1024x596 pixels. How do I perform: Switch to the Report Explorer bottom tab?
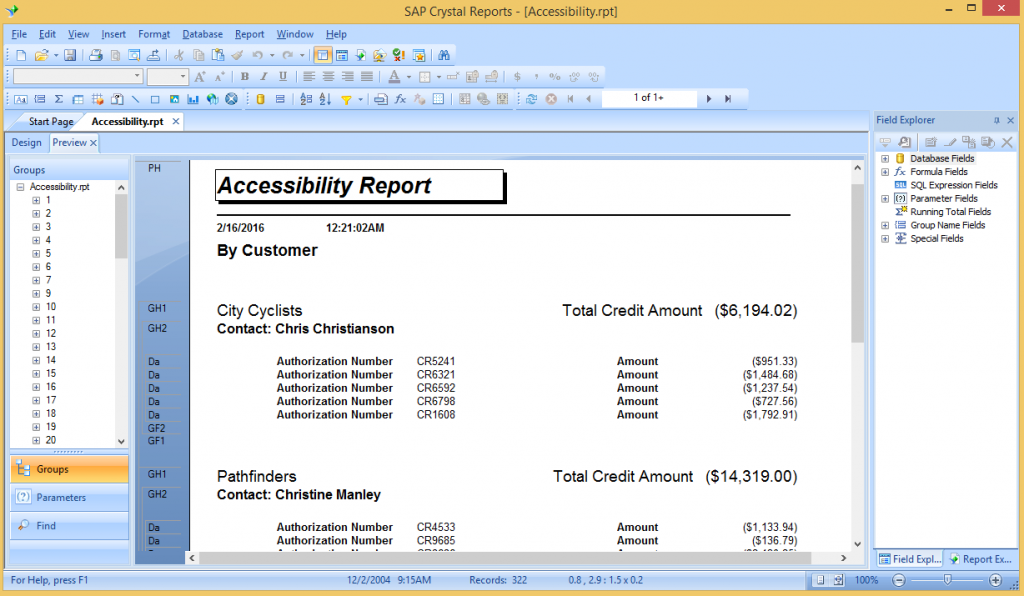(980, 559)
